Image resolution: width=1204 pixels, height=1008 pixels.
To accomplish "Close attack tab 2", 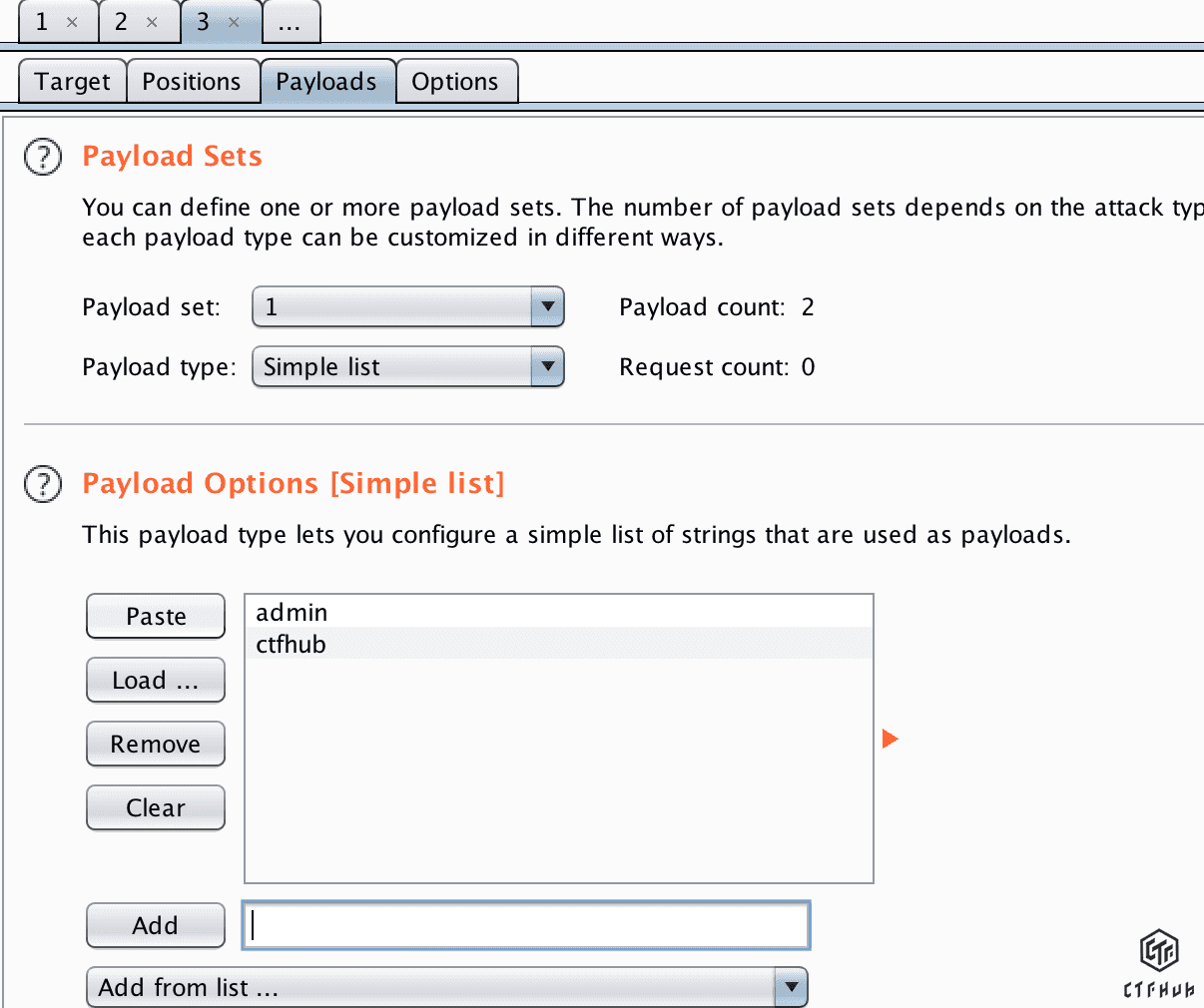I will click(x=152, y=22).
